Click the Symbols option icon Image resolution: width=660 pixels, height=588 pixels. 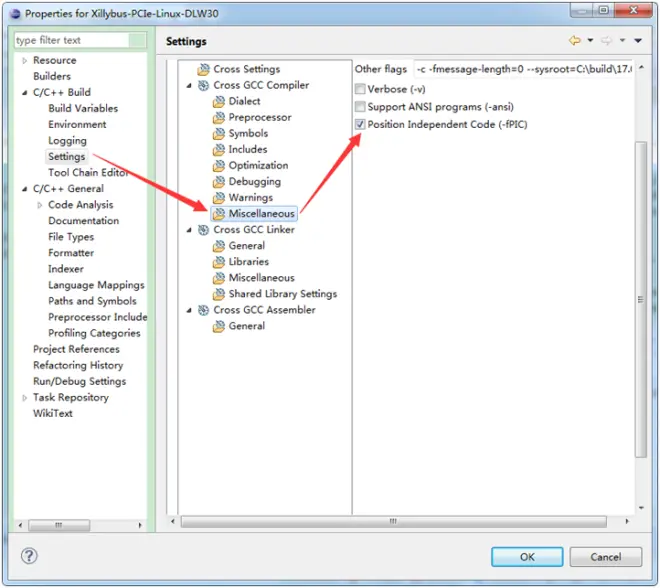(x=218, y=133)
